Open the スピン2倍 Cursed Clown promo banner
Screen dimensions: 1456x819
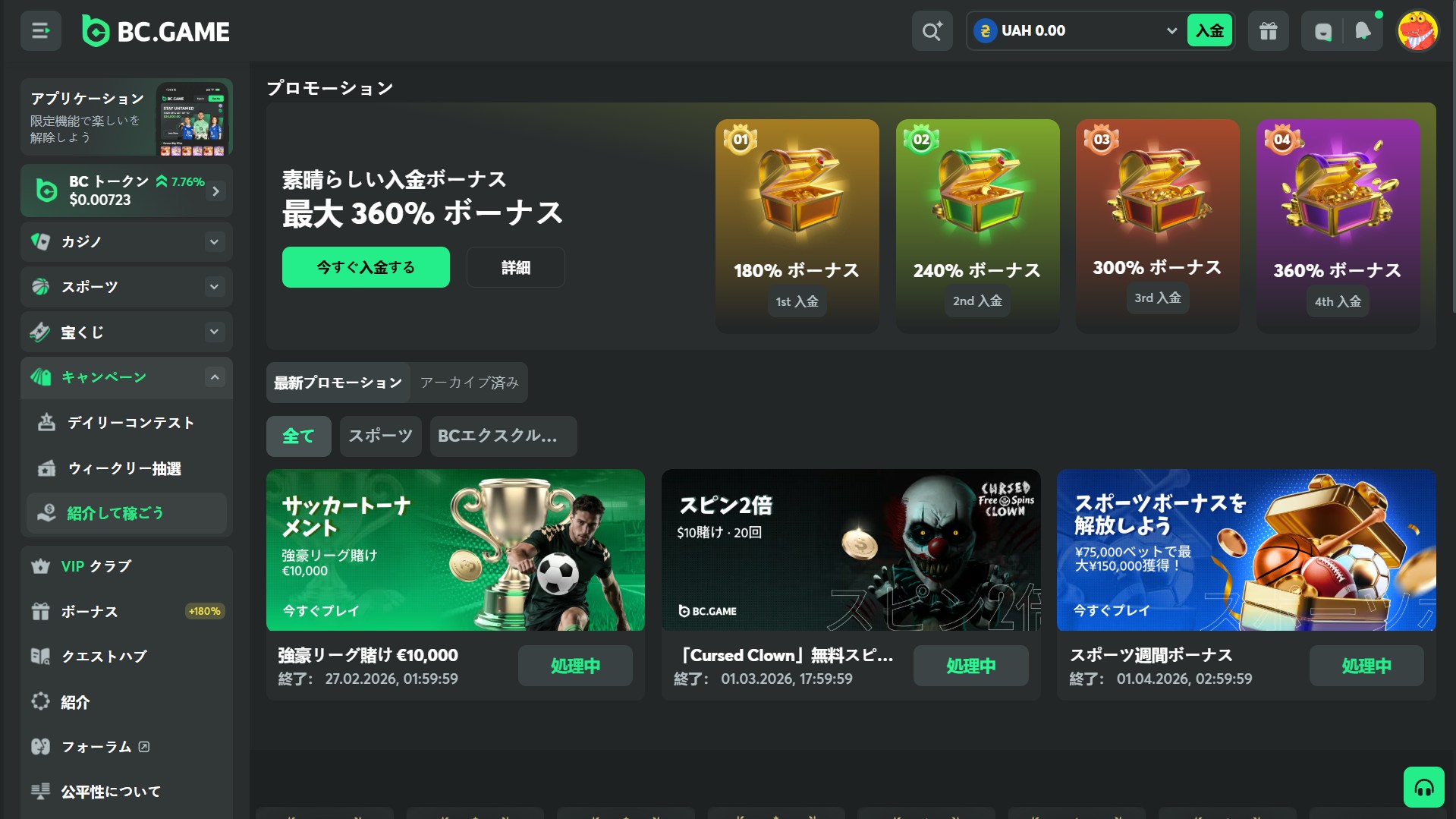coord(851,550)
